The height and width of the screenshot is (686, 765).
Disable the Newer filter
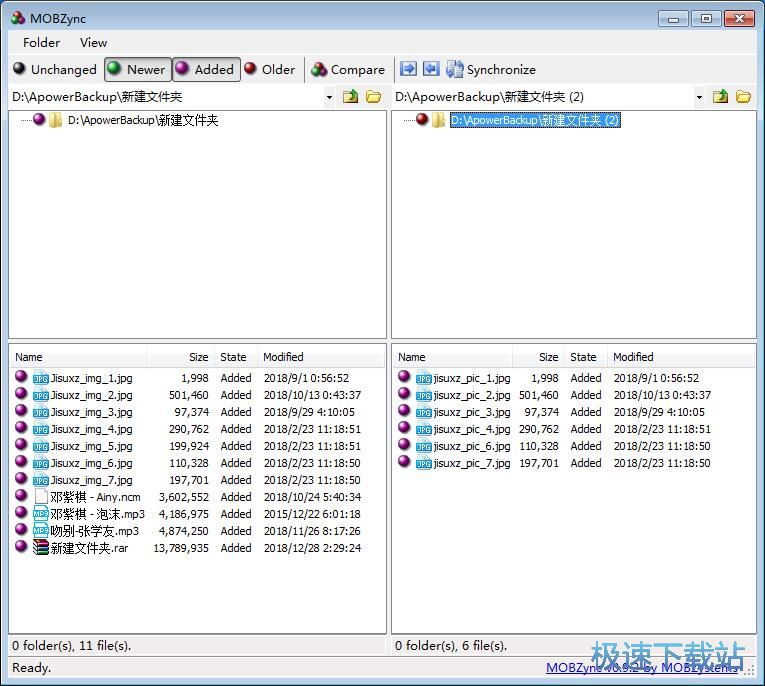(138, 69)
